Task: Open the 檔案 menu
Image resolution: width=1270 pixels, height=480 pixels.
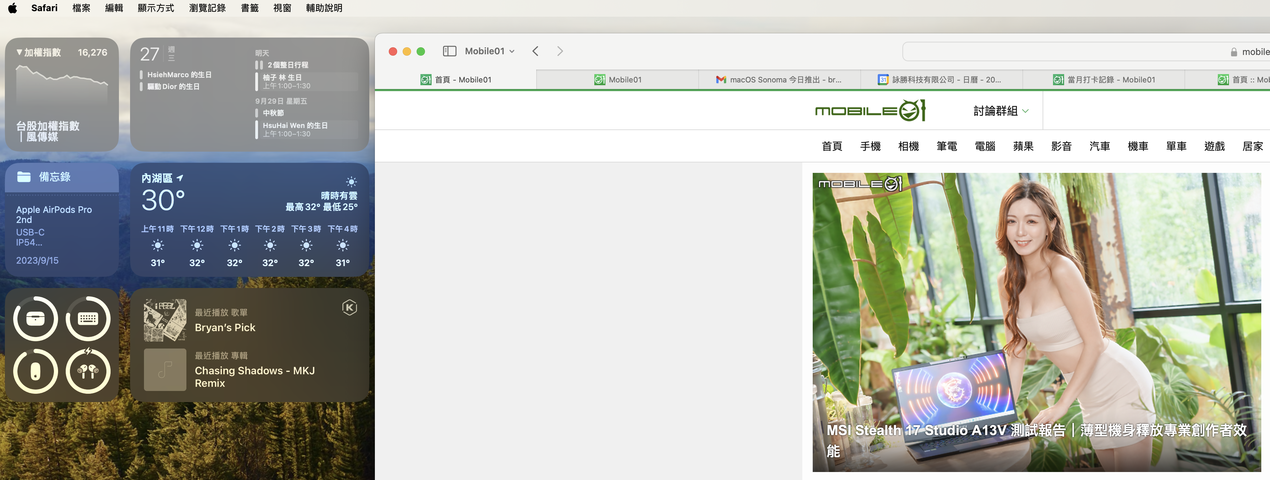Action: (x=81, y=8)
